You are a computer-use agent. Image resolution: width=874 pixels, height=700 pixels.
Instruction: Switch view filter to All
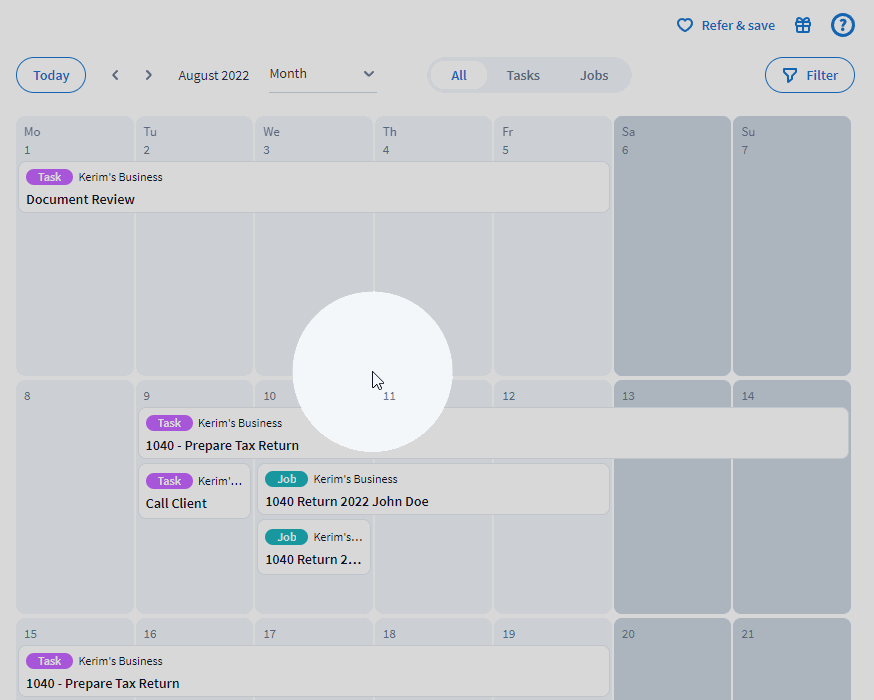click(x=459, y=75)
